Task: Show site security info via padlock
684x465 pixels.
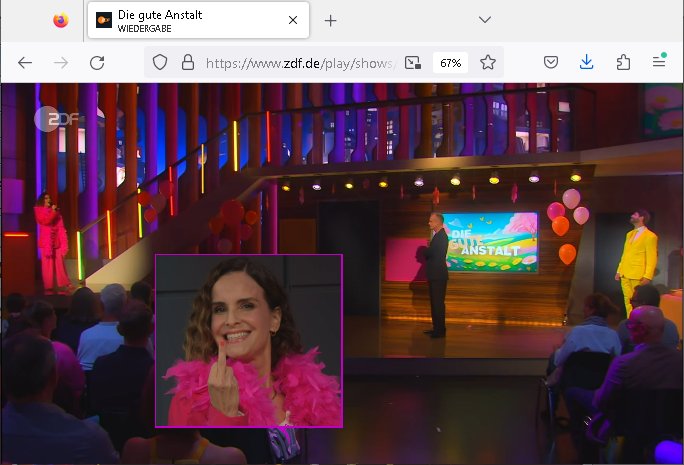Action: coord(185,62)
